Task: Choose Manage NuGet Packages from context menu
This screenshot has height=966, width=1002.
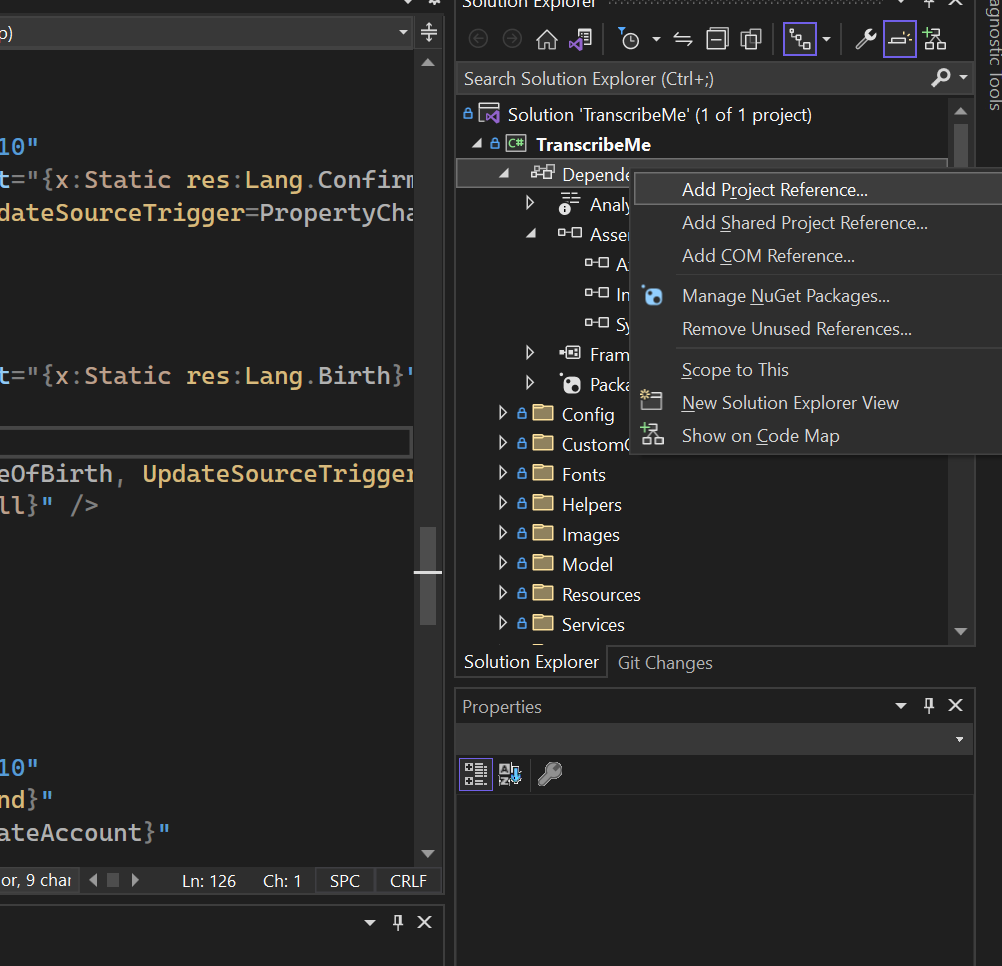Action: pos(785,296)
